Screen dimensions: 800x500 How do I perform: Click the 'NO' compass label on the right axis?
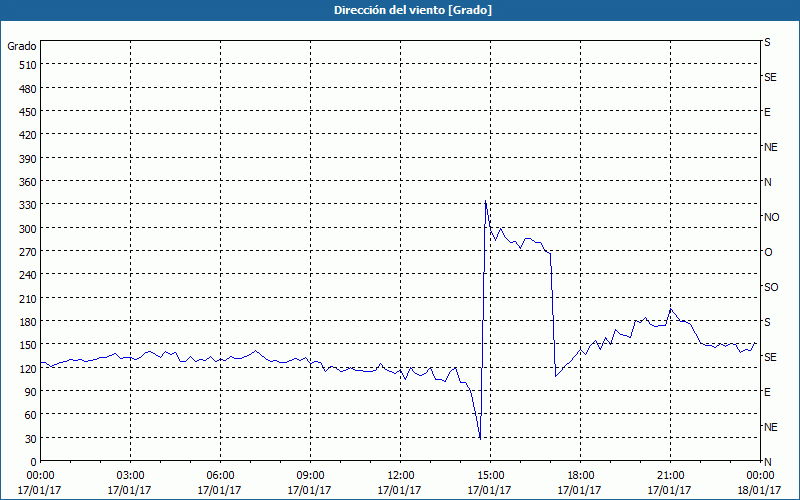click(x=771, y=217)
